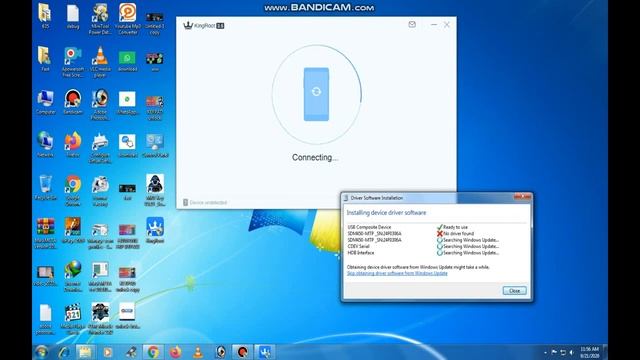
Task: Open the Network desktop icon
Action: click(x=45, y=144)
